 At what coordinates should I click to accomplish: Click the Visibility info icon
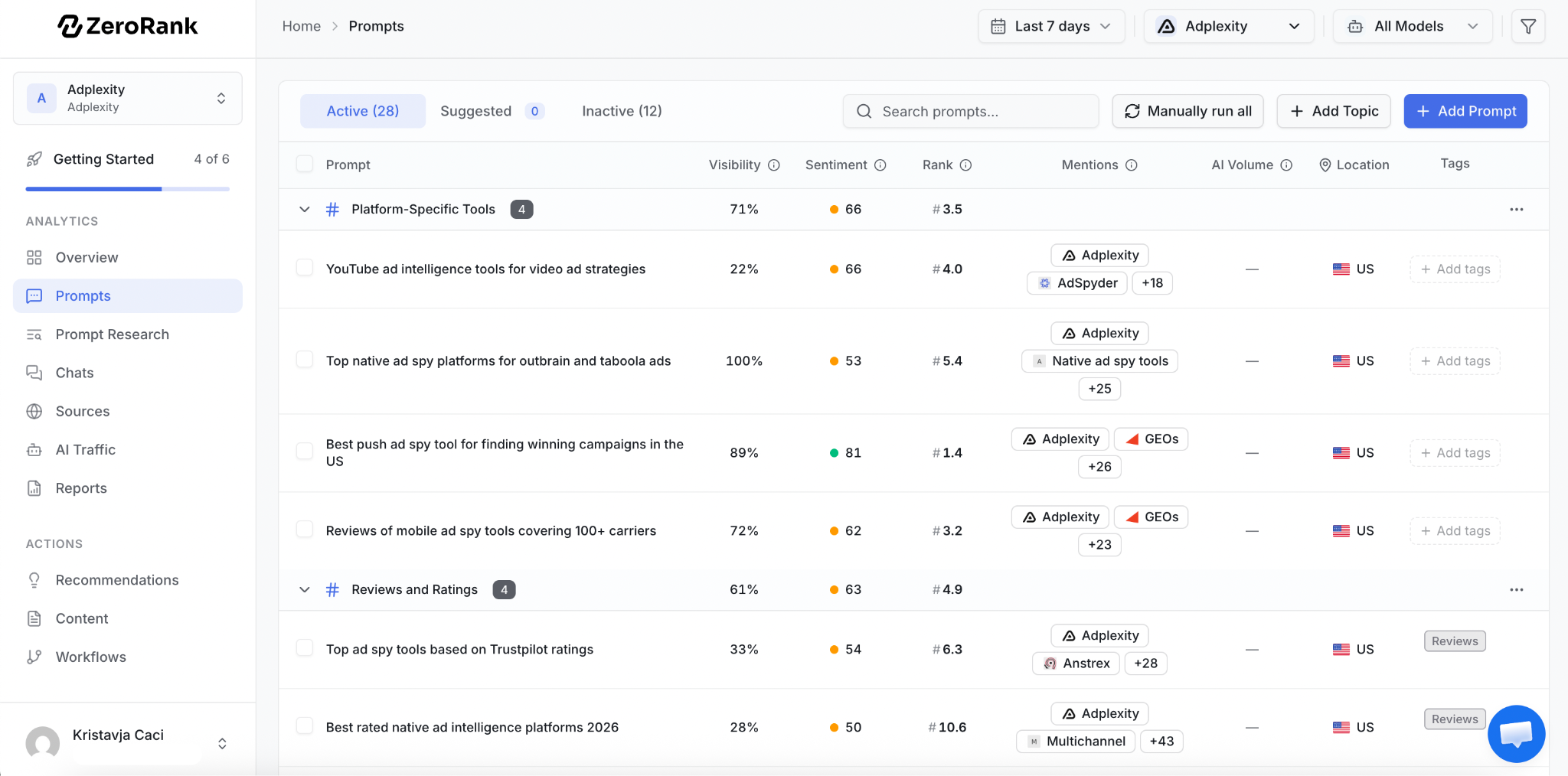[x=774, y=165]
